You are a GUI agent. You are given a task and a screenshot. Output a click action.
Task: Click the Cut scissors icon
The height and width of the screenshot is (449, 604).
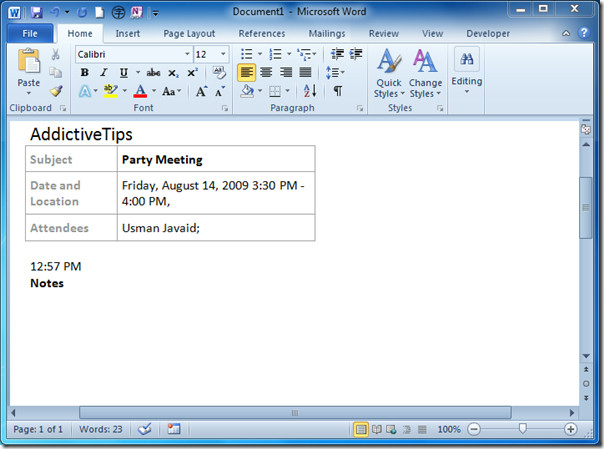56,54
